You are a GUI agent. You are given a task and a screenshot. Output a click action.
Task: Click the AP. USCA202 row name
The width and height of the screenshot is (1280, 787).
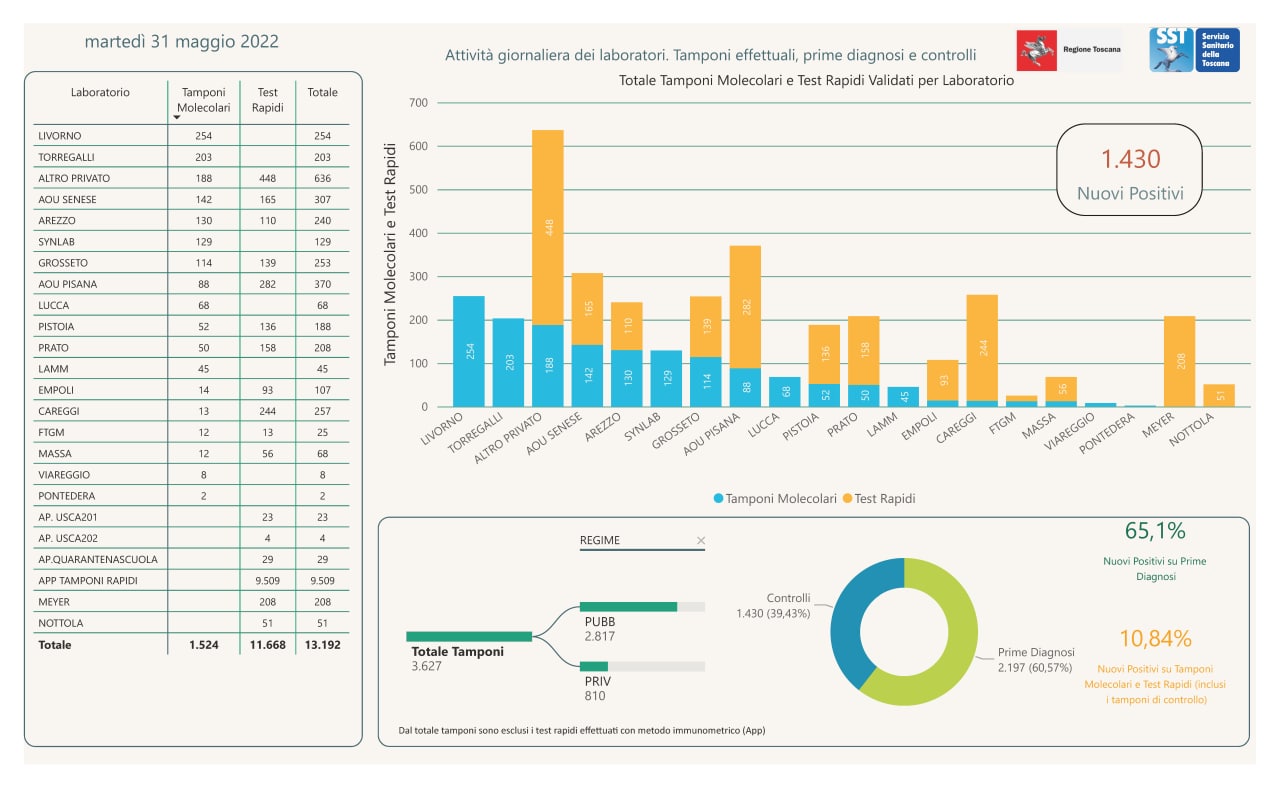[68, 538]
